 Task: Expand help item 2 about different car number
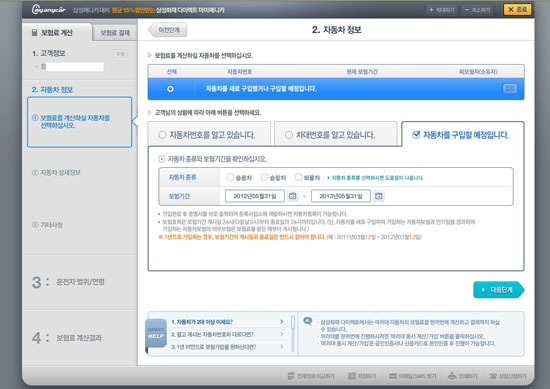[x=227, y=334]
